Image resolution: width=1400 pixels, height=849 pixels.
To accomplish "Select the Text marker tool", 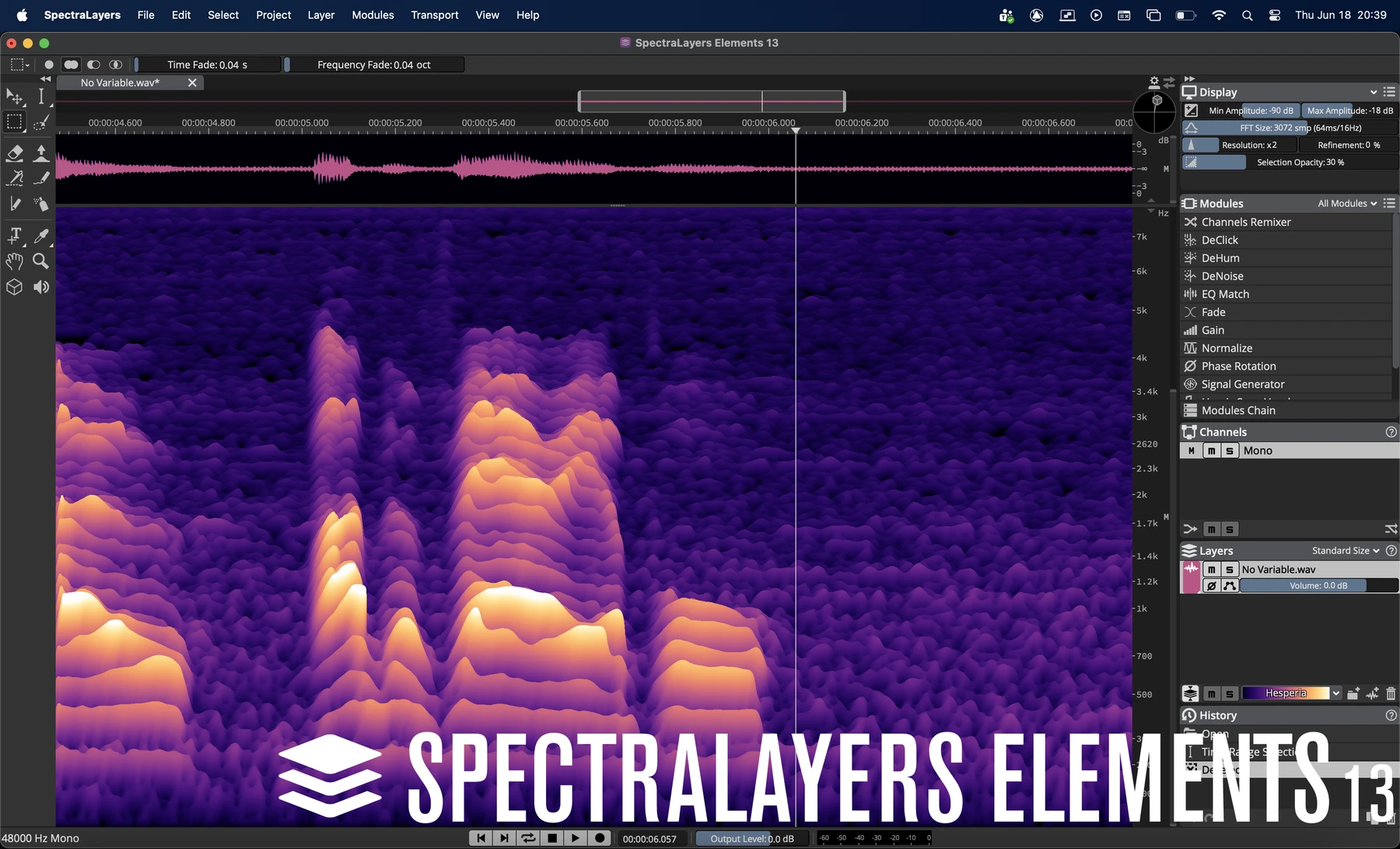I will (x=15, y=235).
